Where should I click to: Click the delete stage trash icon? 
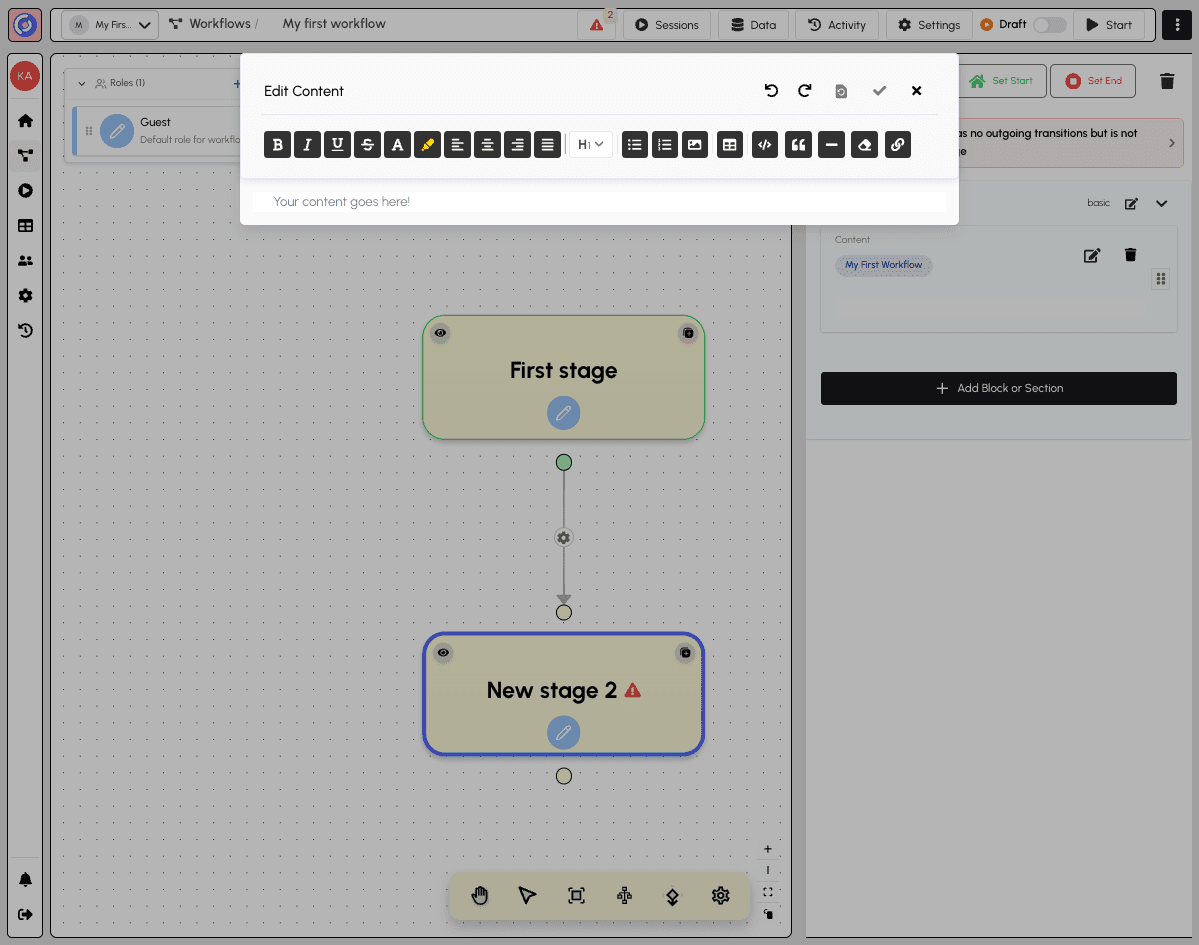click(x=1166, y=81)
